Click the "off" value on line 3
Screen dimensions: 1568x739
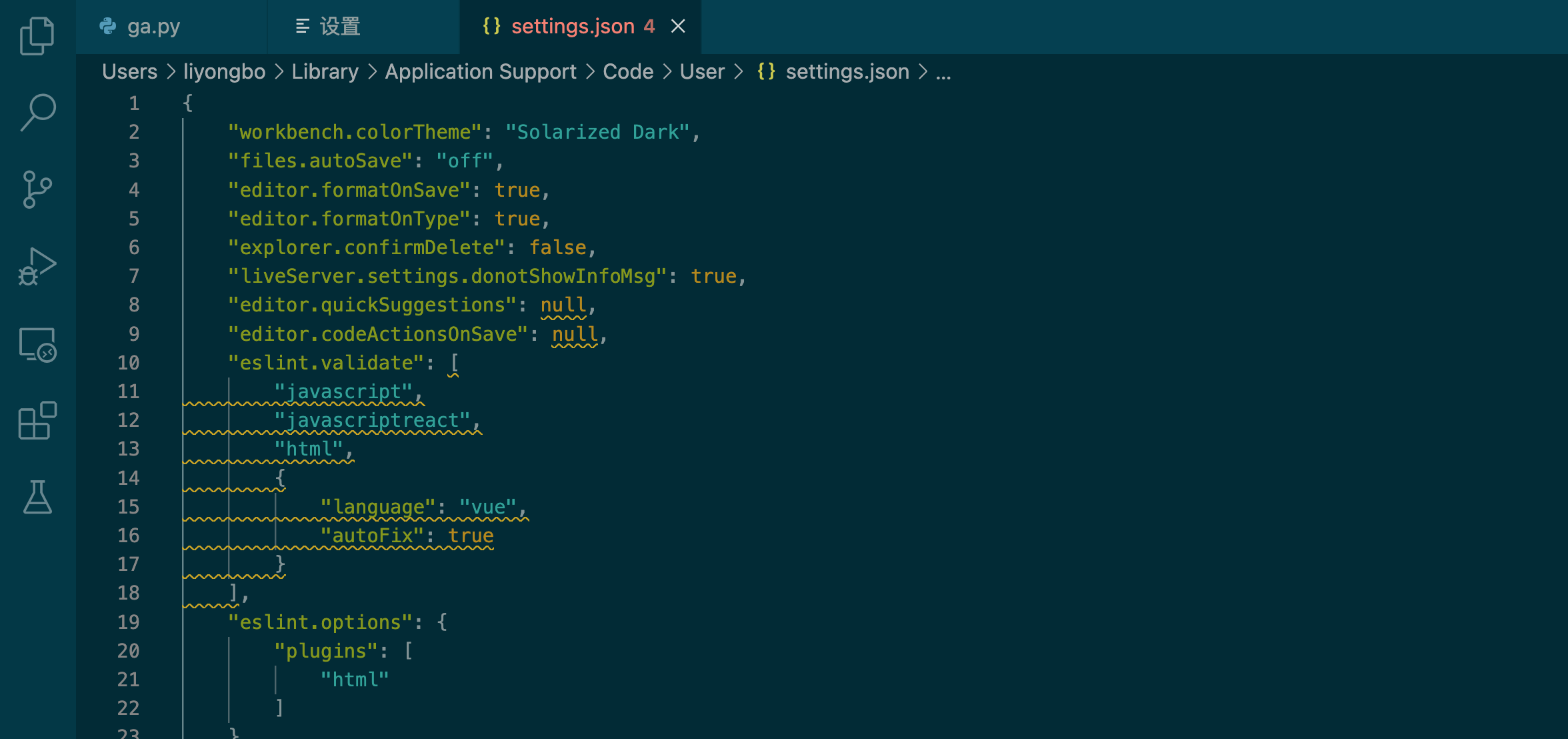pyautogui.click(x=465, y=161)
